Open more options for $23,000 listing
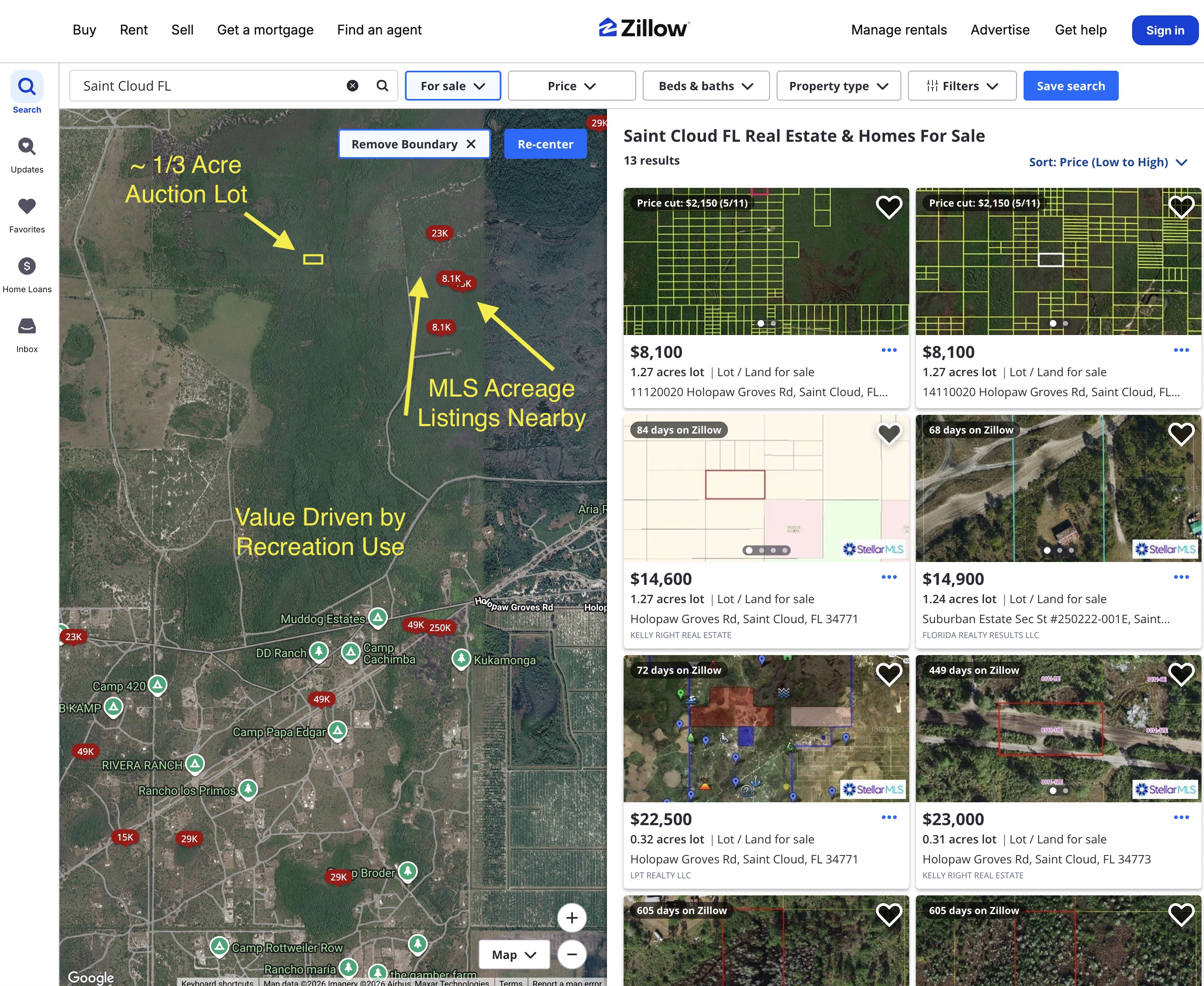Screen dimensions: 1204x986 point(1181,817)
